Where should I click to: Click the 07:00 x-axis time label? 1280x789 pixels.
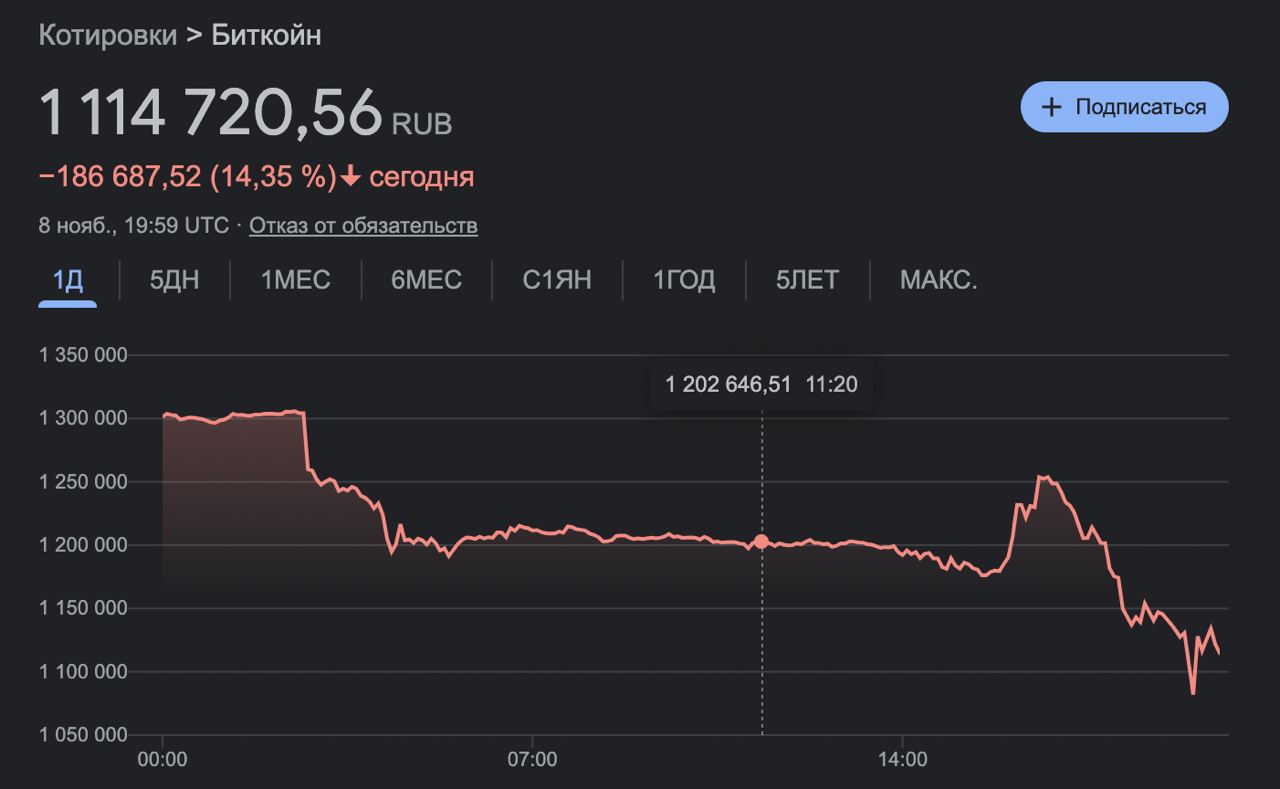(x=532, y=760)
